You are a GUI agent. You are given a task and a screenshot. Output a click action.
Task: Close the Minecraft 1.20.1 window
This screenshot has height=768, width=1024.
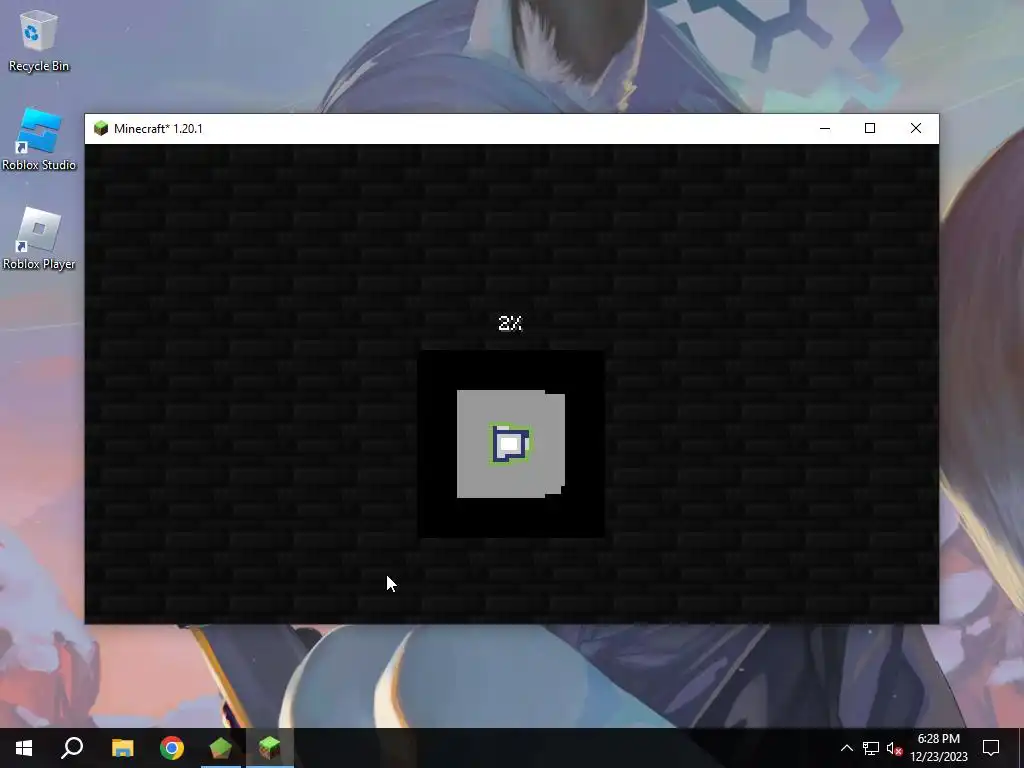click(916, 129)
